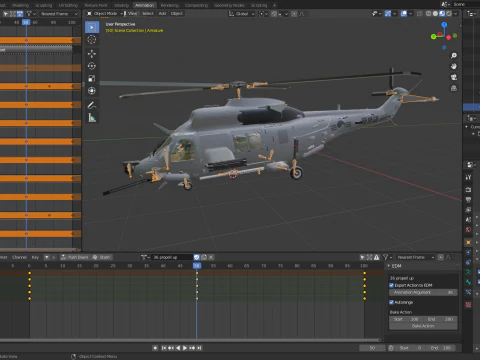The height and width of the screenshot is (360, 480).
Task: Select the Transform tool
Action: 92,91
